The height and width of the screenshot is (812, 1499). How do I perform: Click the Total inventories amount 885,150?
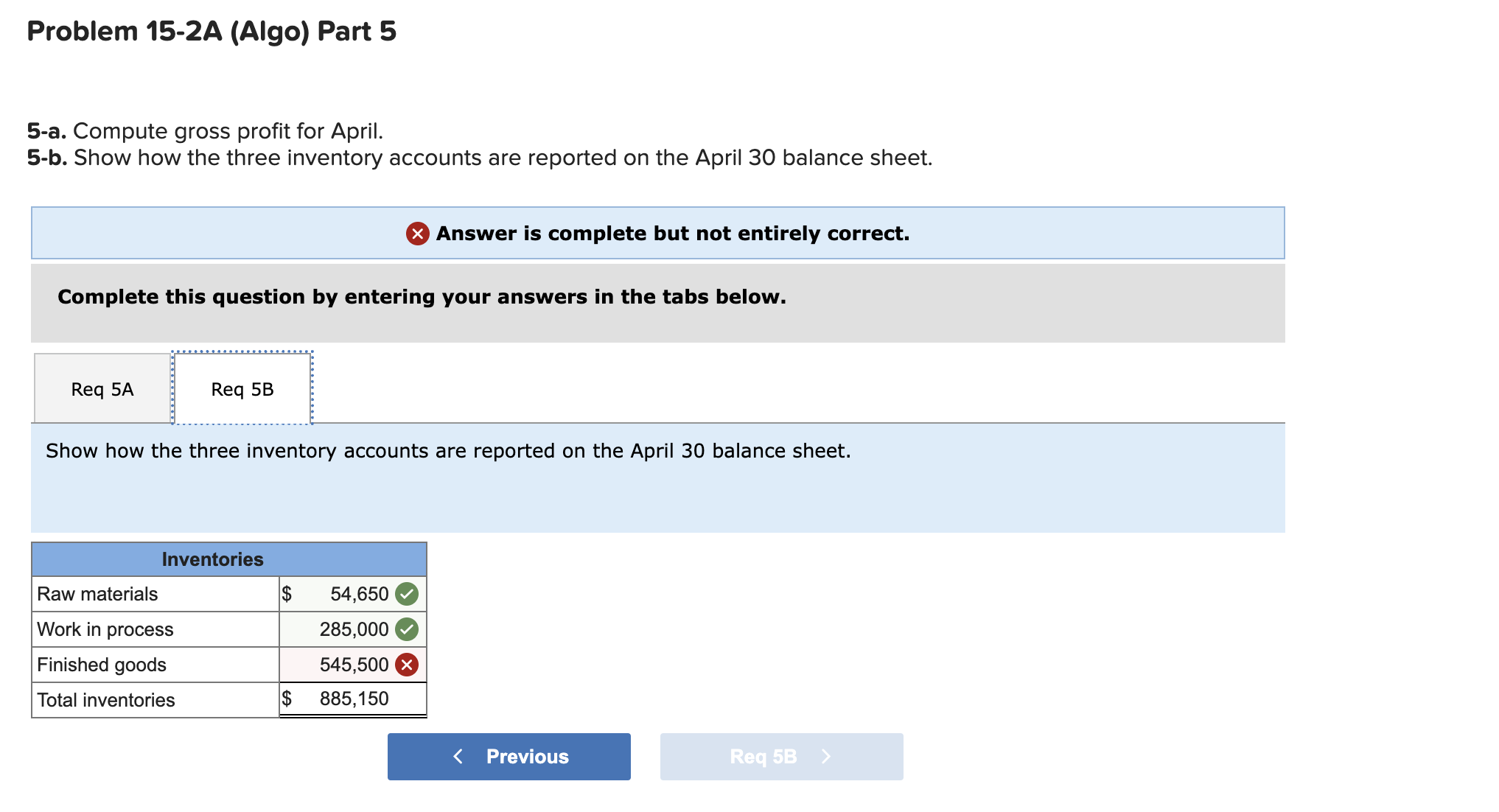(x=354, y=699)
